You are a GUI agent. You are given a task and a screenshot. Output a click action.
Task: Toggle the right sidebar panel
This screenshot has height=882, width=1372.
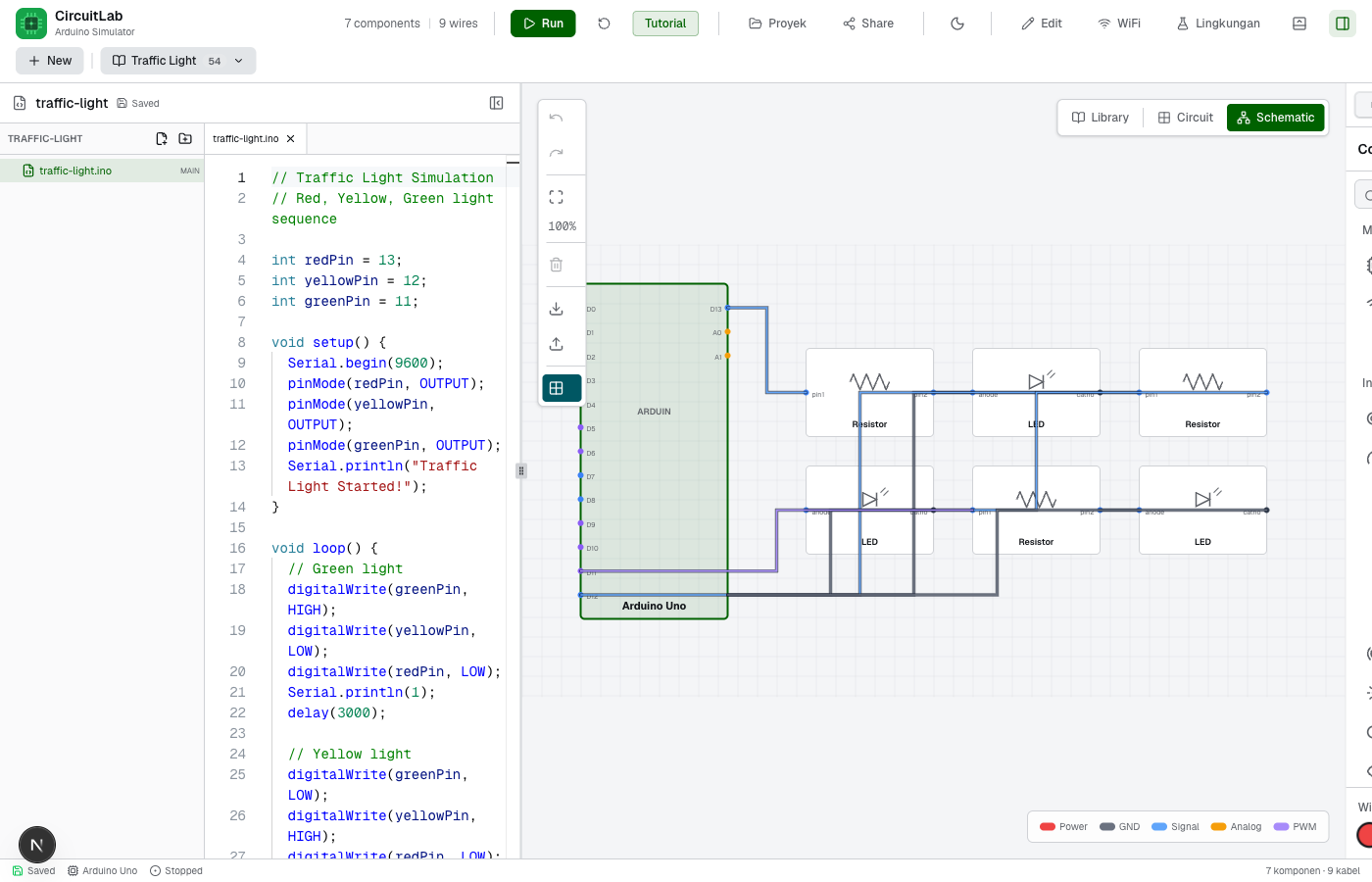(1343, 24)
